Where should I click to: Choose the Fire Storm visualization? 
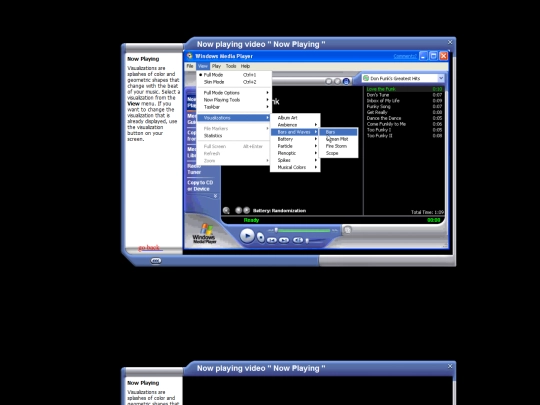[x=339, y=146]
